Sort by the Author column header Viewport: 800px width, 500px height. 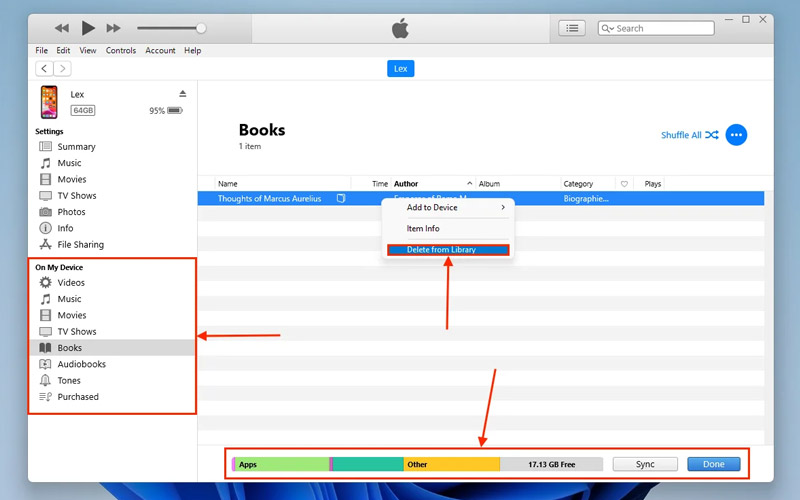pos(406,184)
